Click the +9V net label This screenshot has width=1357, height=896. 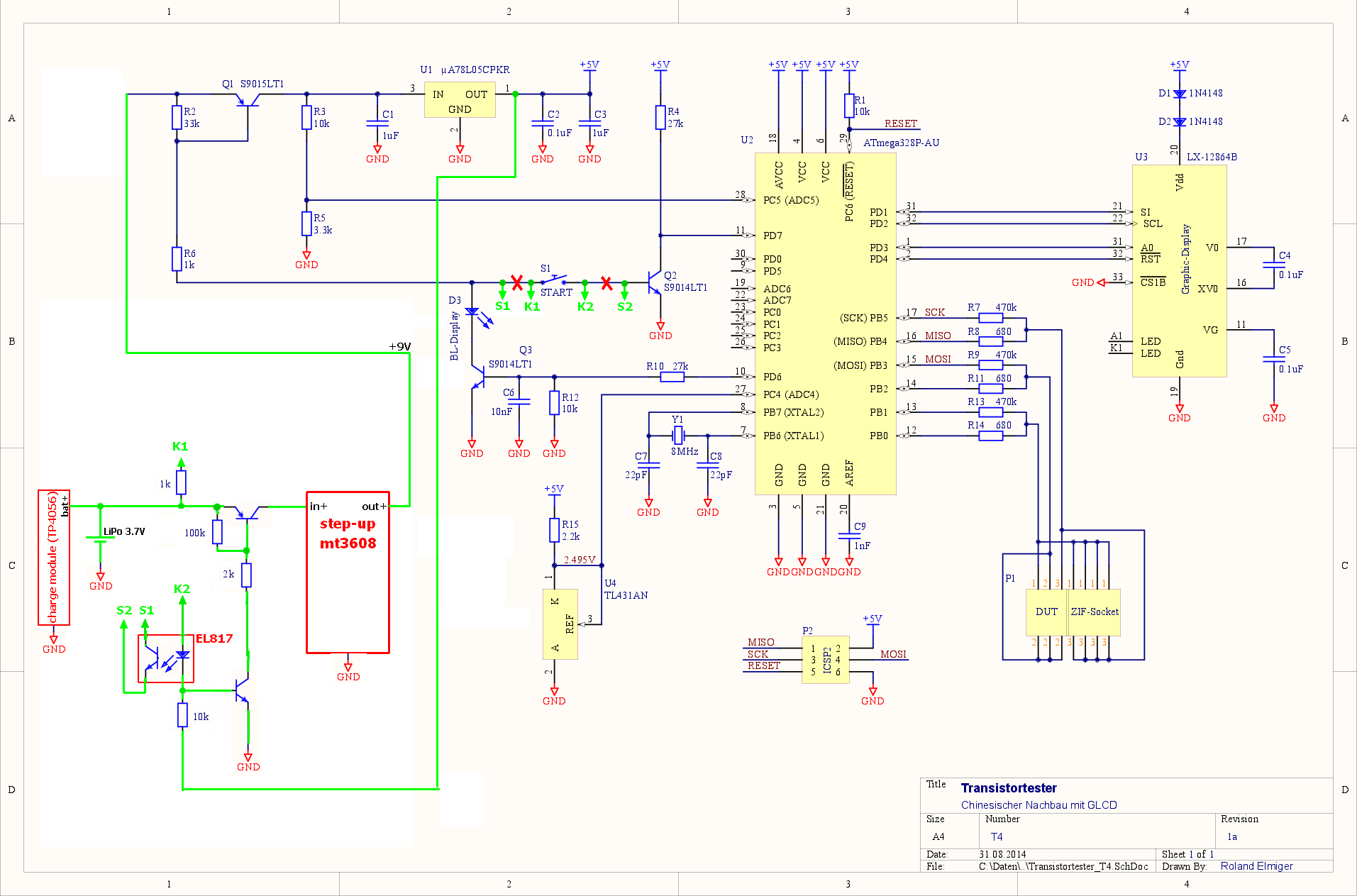(x=400, y=346)
